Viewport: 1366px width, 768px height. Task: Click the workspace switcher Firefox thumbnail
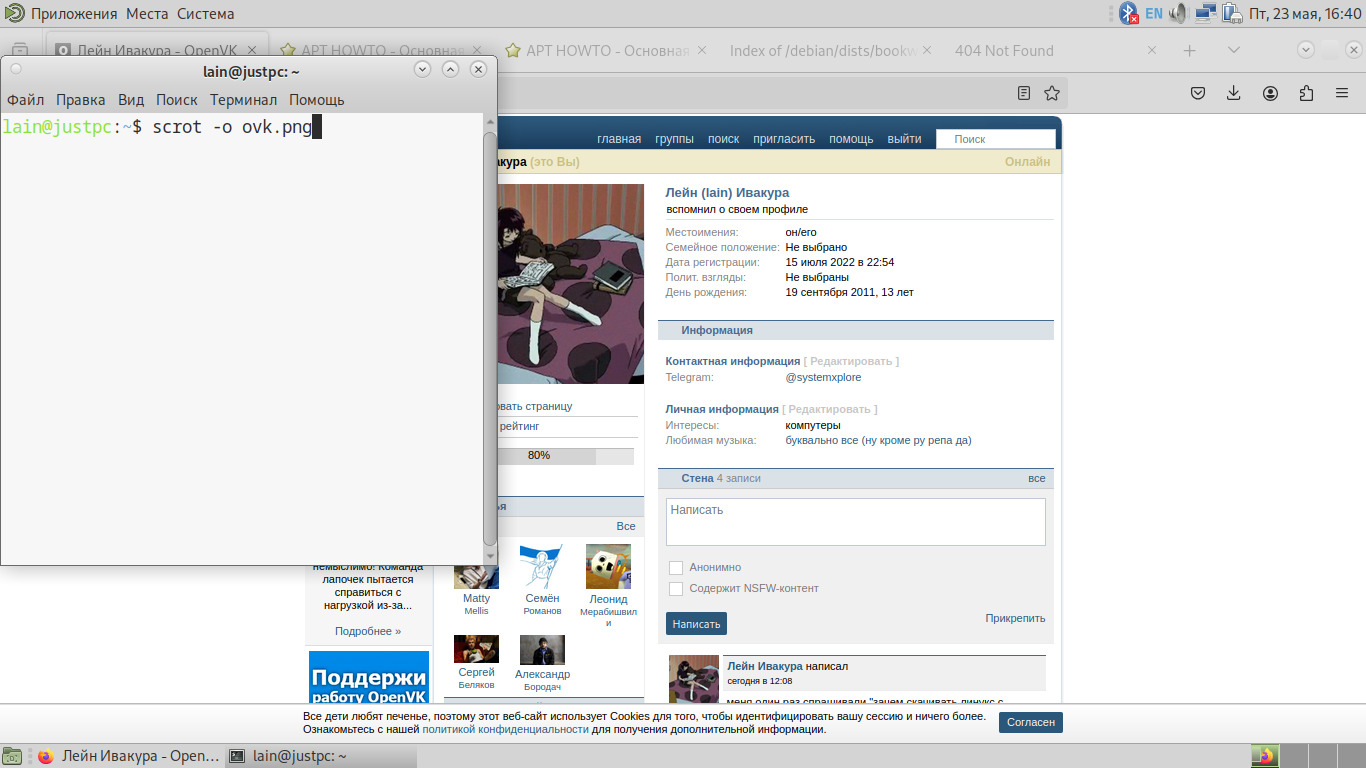point(1264,756)
